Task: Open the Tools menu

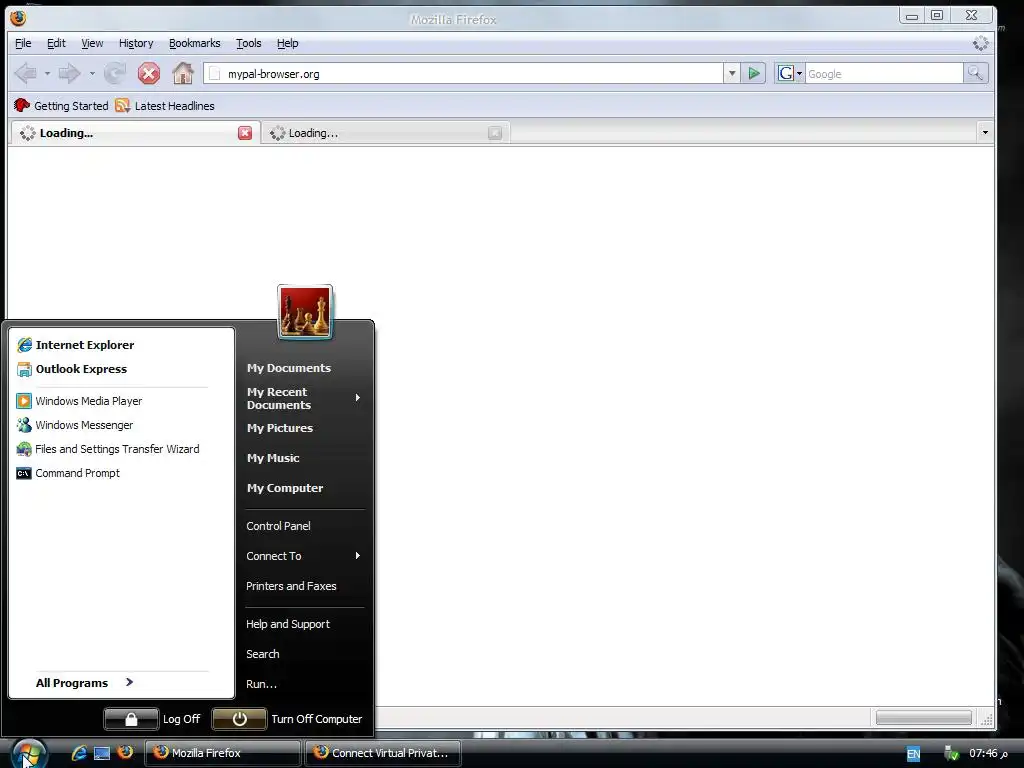Action: (x=249, y=43)
